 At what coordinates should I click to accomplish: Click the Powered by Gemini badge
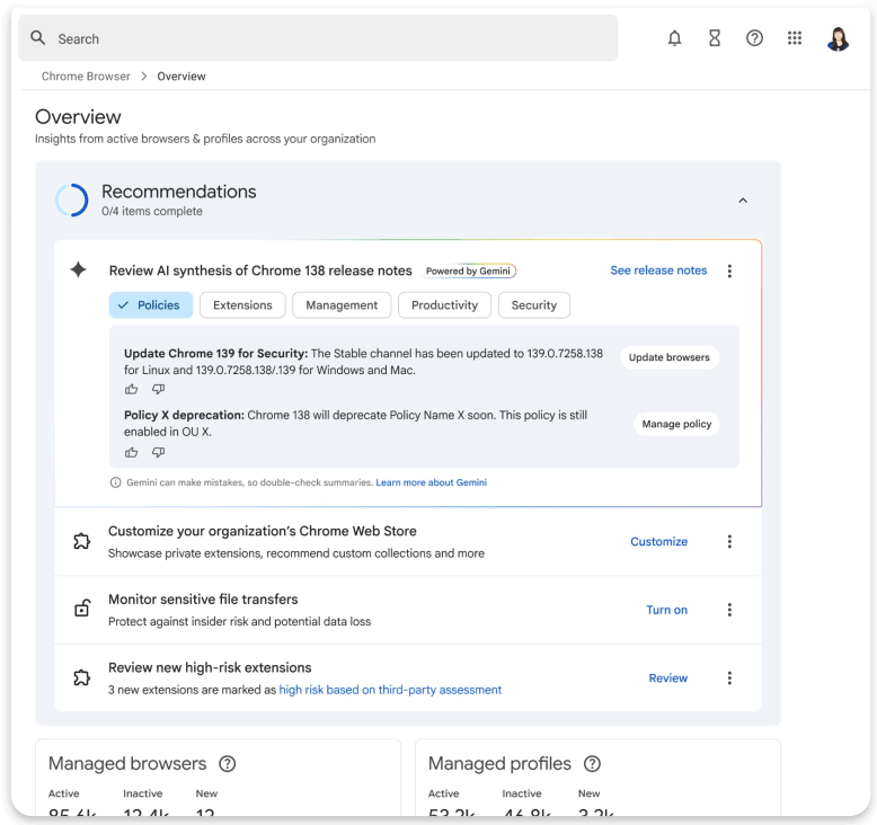468,271
